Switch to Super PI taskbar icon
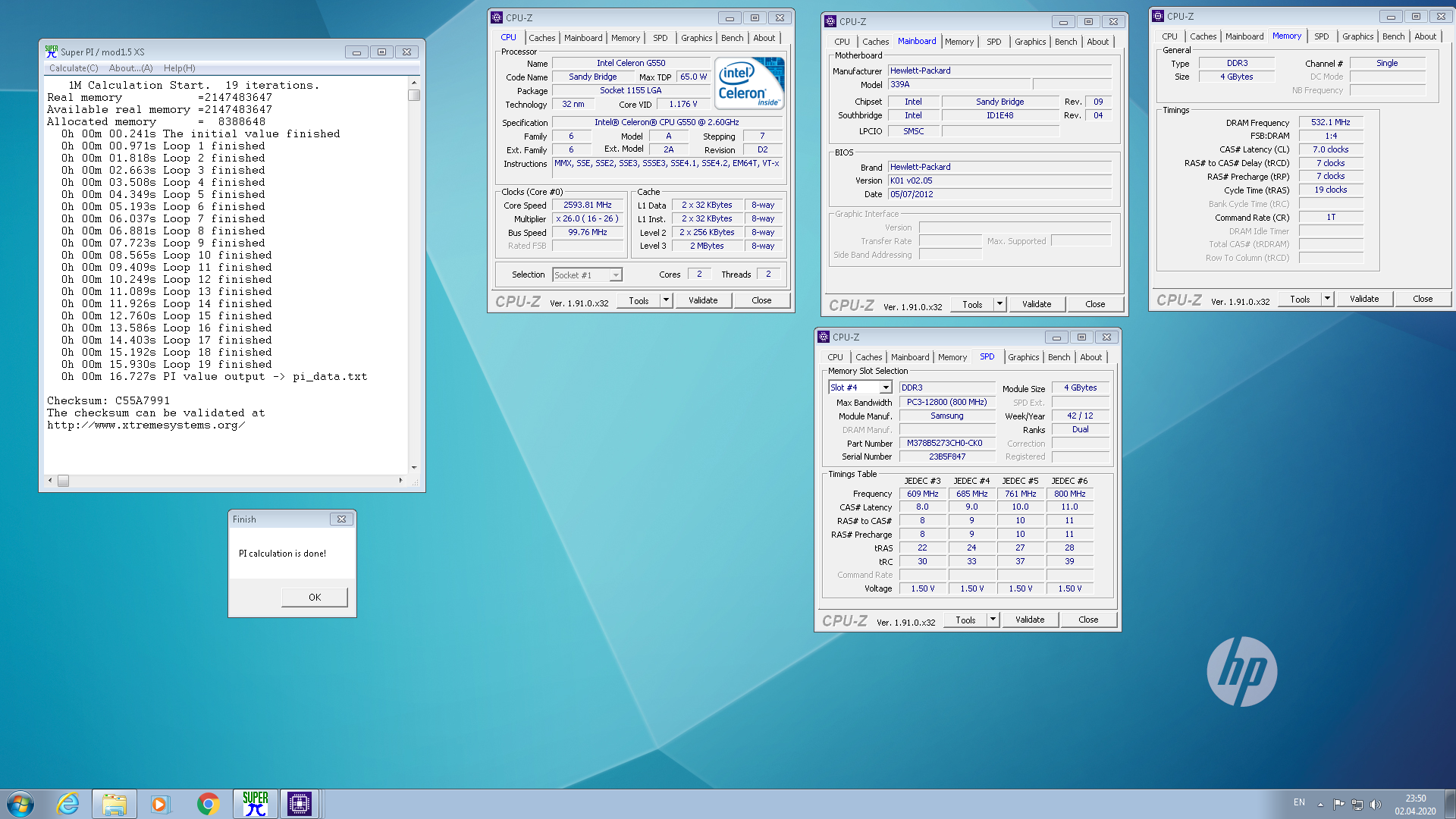 tap(256, 804)
